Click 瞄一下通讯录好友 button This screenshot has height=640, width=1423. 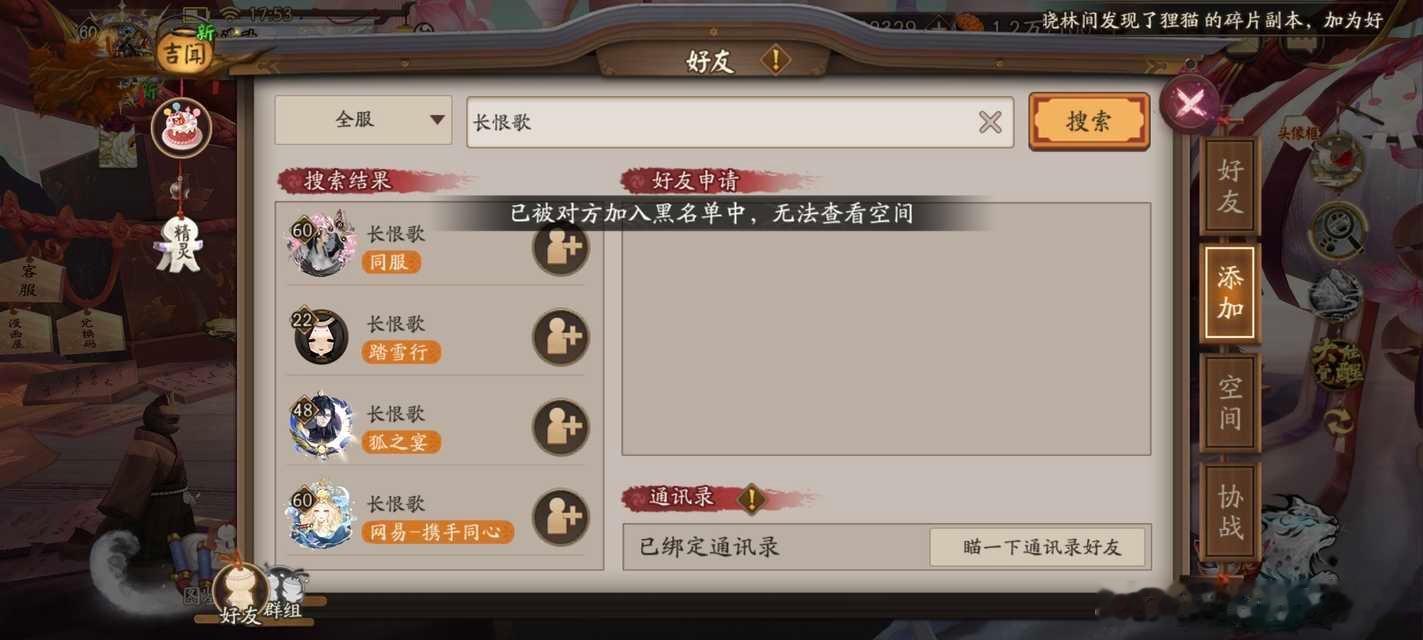[1038, 547]
